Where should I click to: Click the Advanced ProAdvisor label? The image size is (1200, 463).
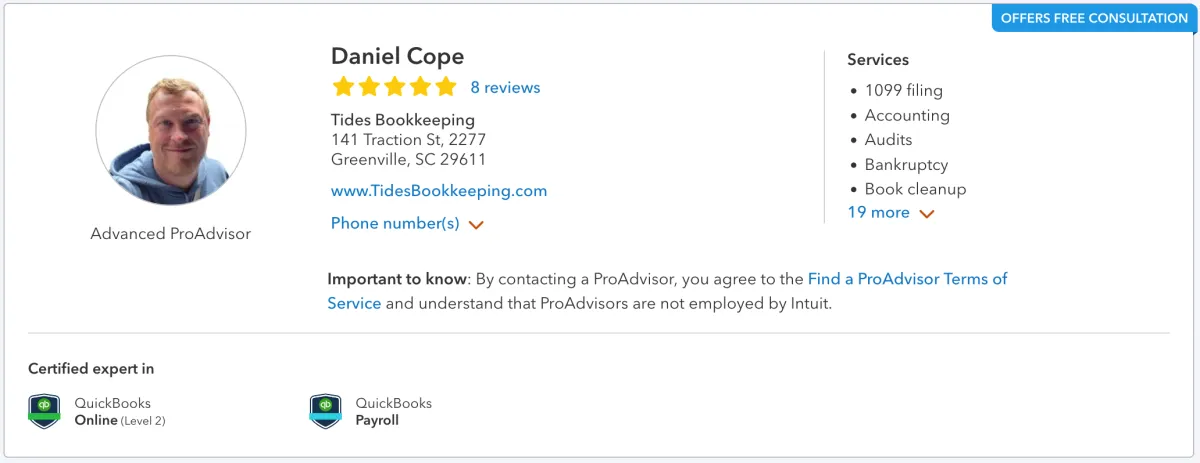(171, 234)
